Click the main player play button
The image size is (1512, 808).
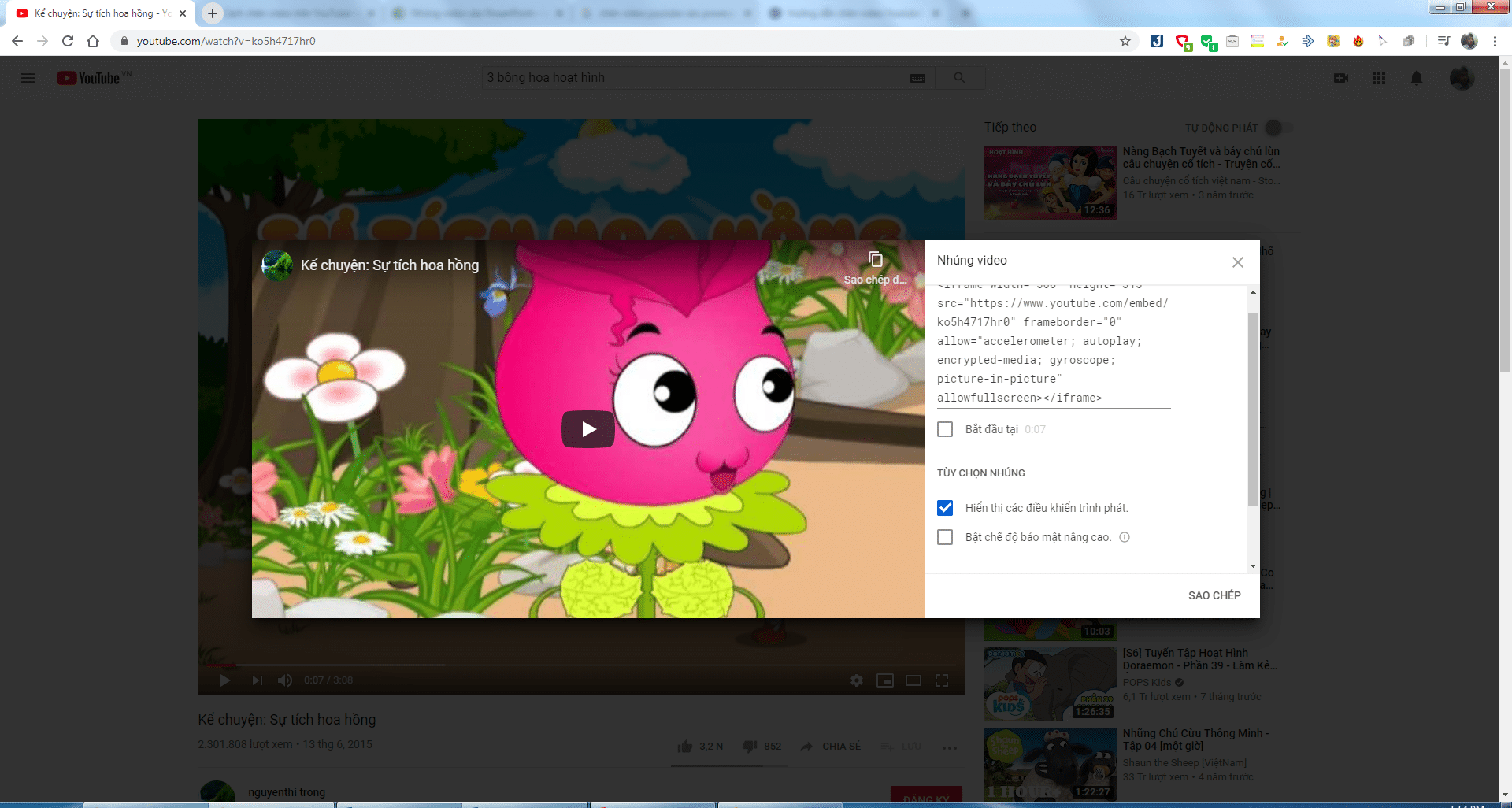click(x=225, y=680)
